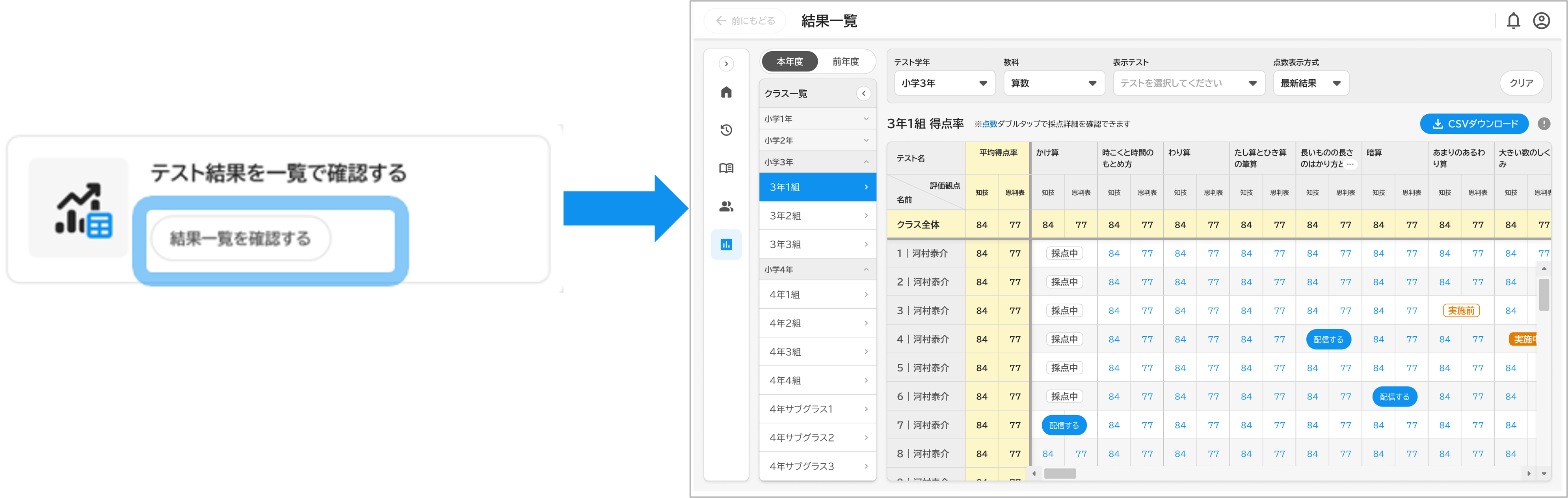Switch to 前年度 toggle
This screenshot has height=498, width=1568.
(846, 62)
